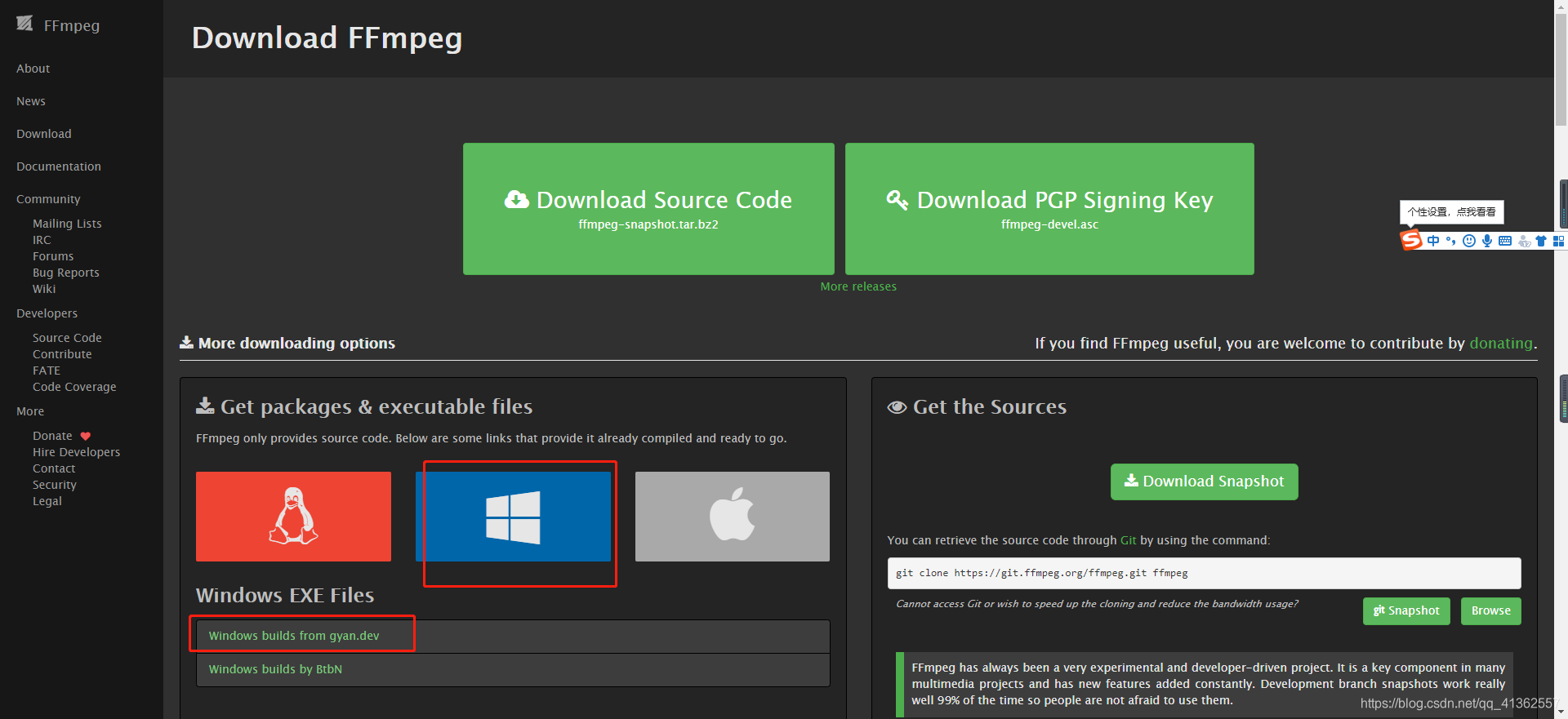Open the More sidebar item
Image resolution: width=1568 pixels, height=719 pixels.
pyautogui.click(x=30, y=411)
